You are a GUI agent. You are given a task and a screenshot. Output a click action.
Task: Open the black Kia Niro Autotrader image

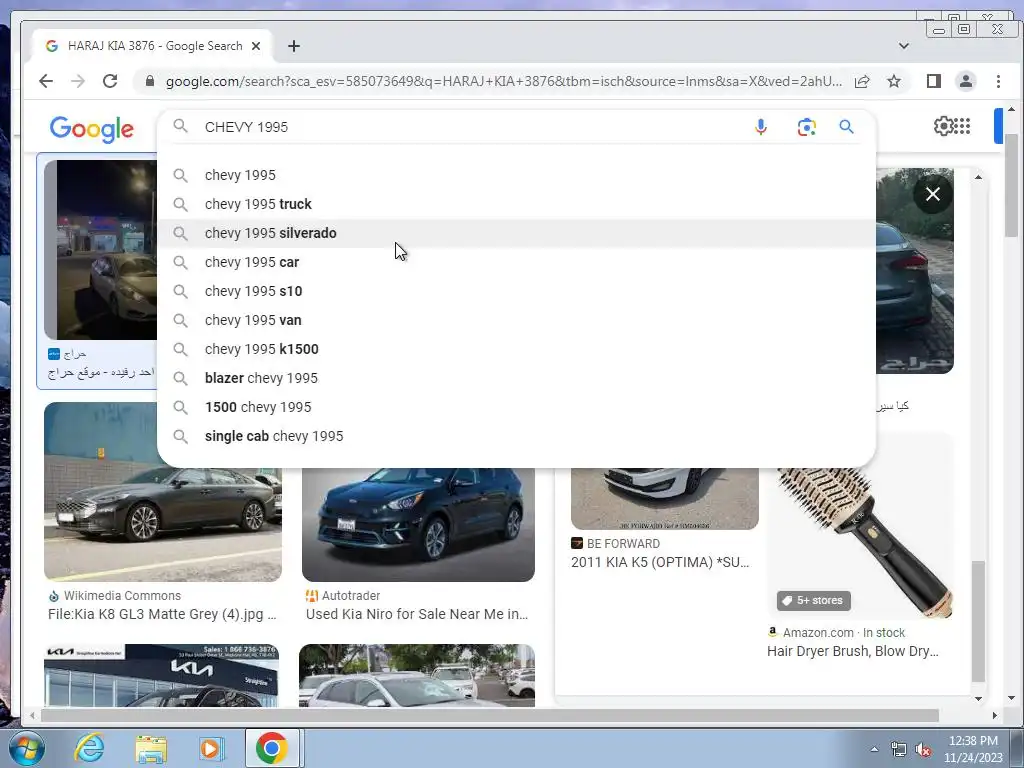click(x=418, y=524)
